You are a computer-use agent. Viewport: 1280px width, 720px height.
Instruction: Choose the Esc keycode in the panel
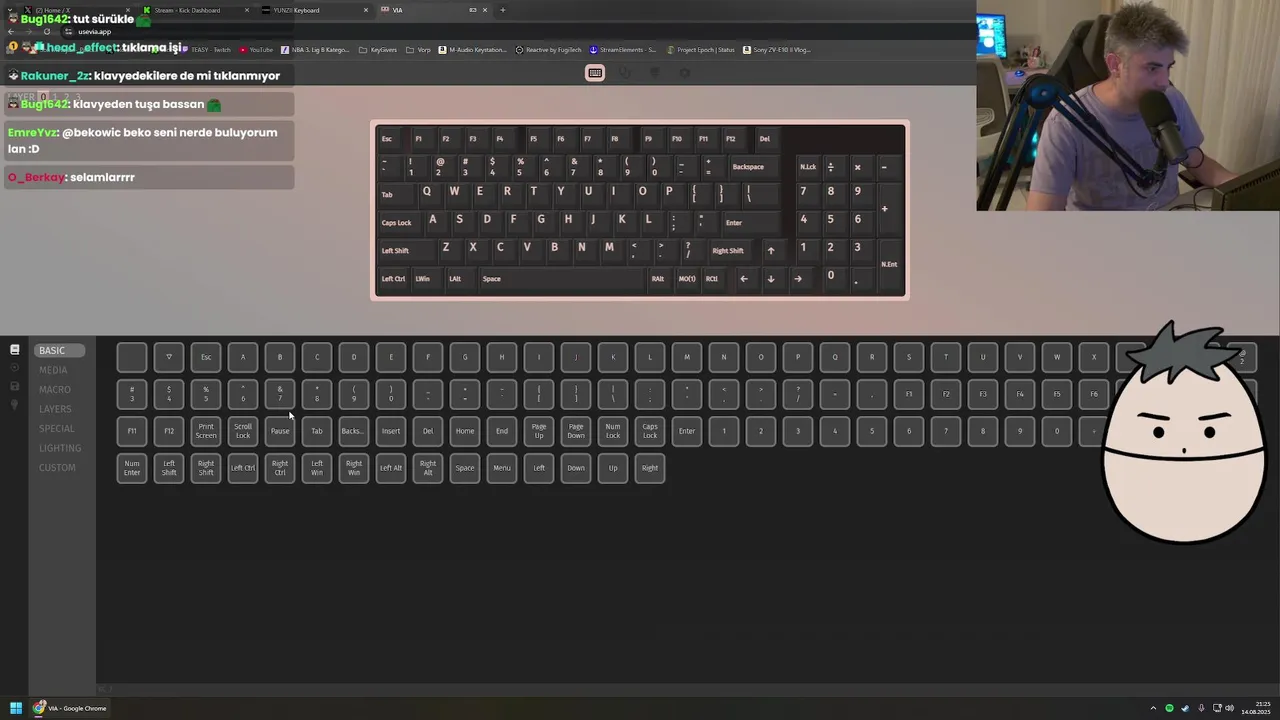[206, 357]
